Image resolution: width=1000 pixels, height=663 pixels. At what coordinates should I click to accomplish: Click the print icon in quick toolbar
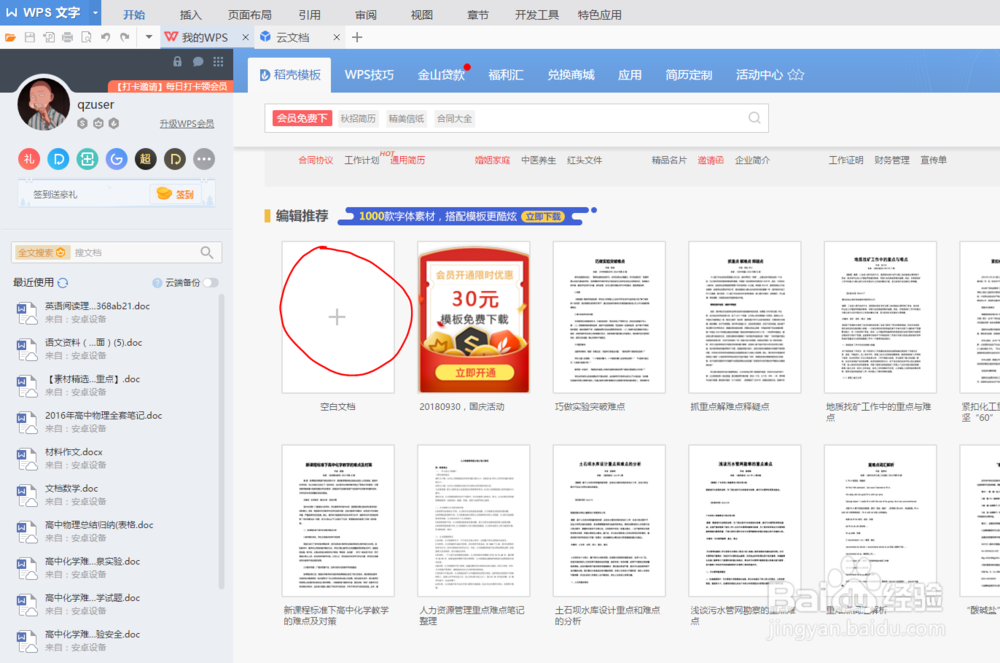(x=67, y=38)
